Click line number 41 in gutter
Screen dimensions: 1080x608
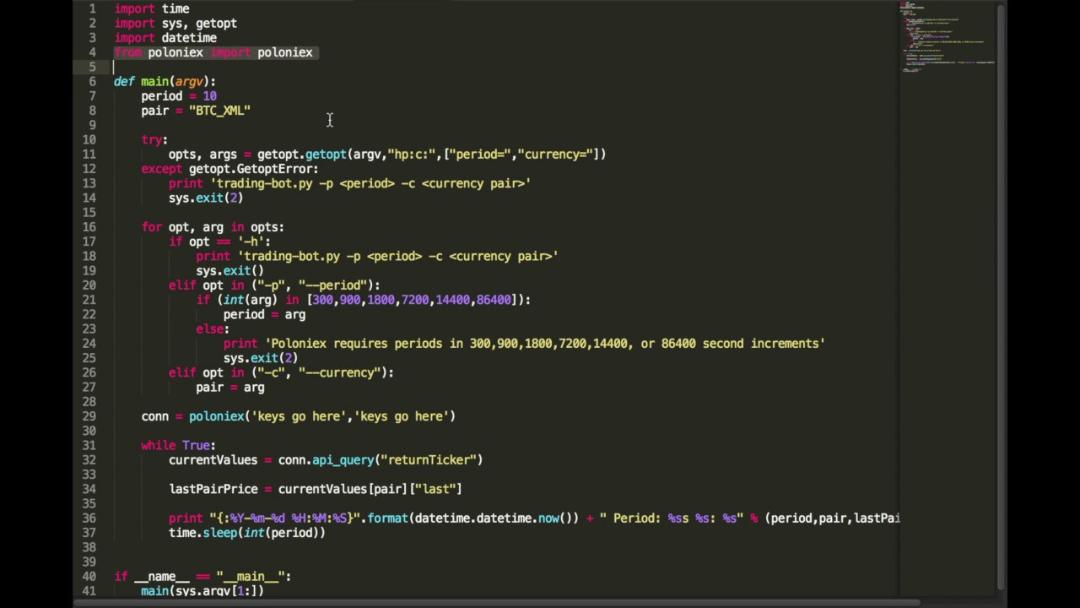point(90,590)
